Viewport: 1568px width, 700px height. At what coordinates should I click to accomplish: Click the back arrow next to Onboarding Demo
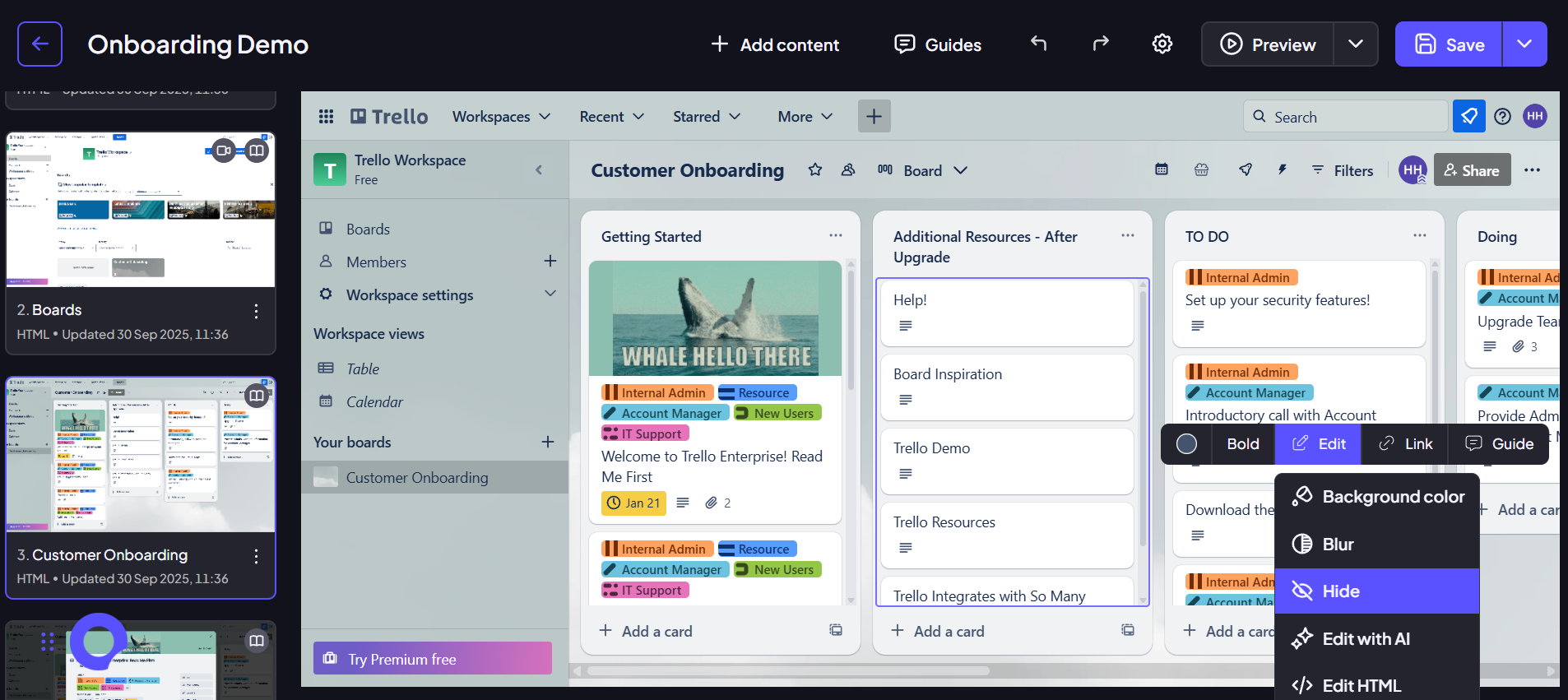click(39, 44)
